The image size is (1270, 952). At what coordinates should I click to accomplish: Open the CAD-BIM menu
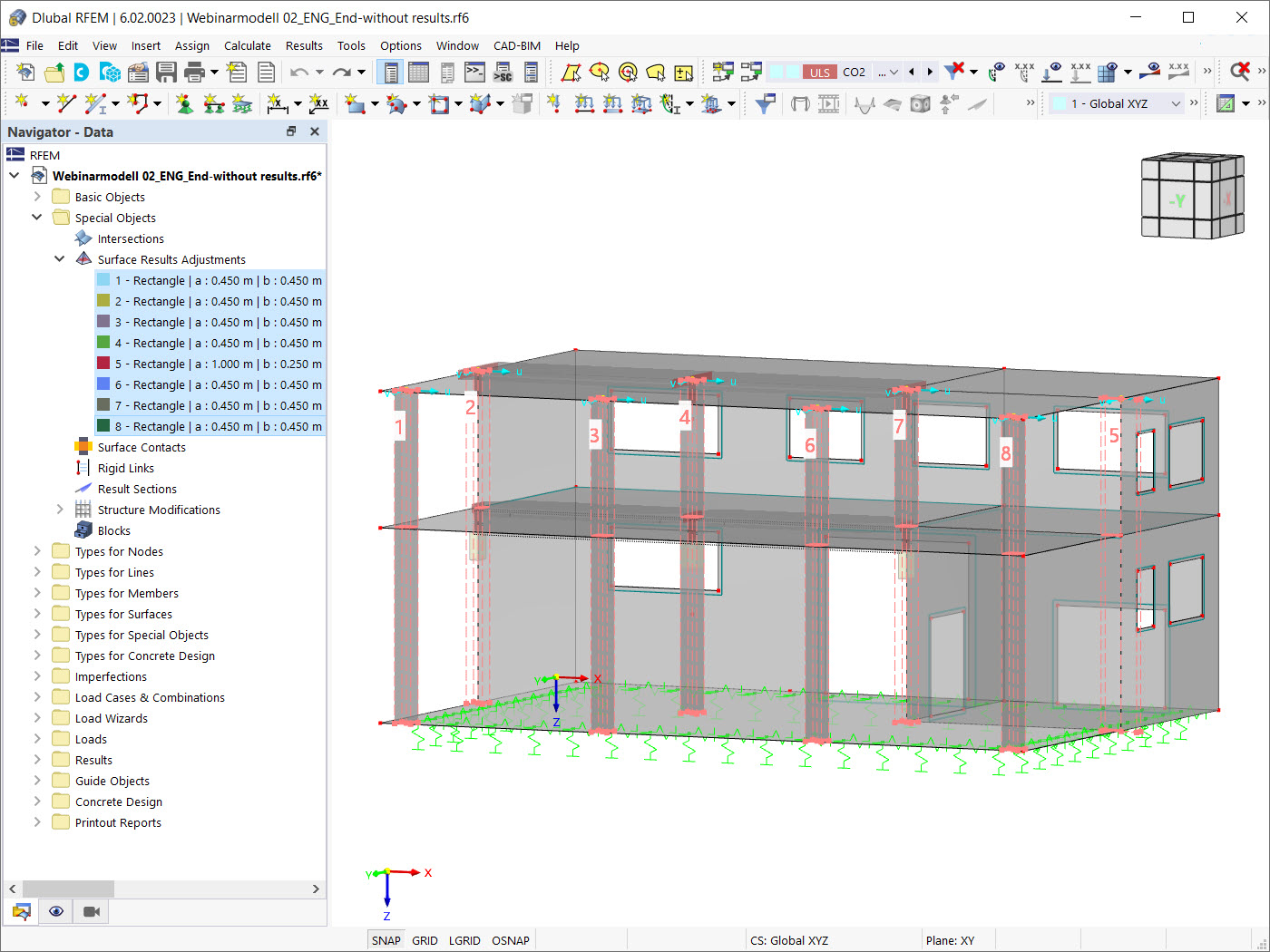point(517,45)
